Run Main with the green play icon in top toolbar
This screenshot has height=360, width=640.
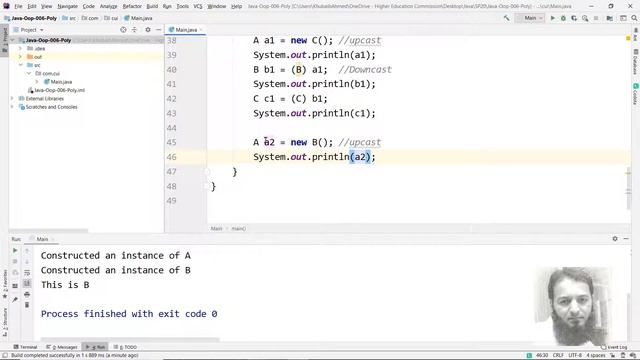(553, 18)
